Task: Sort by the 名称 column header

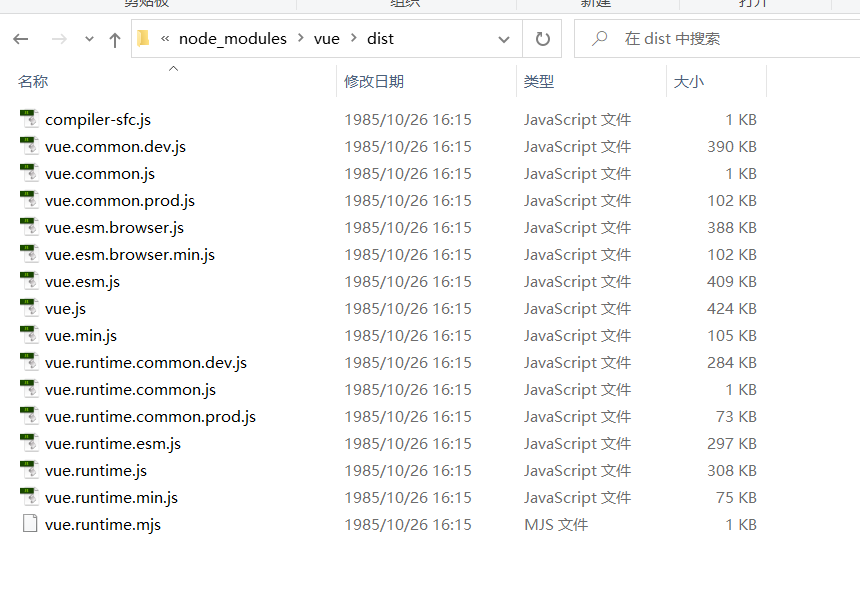Action: [x=33, y=82]
